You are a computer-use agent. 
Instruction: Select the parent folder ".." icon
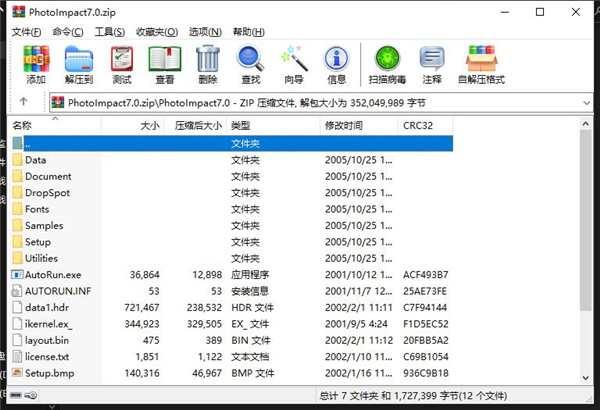18,143
